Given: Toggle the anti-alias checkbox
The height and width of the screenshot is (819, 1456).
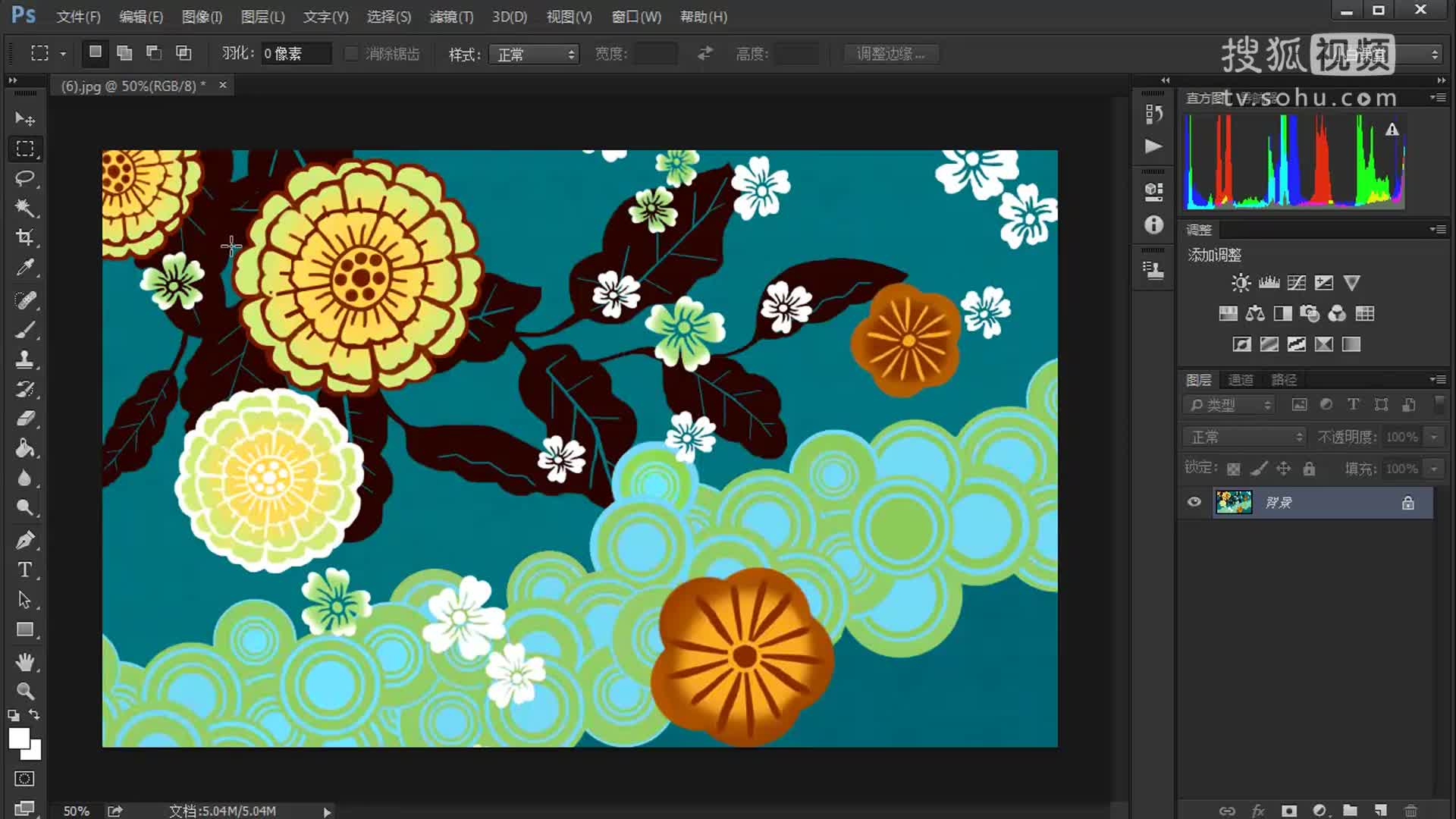Looking at the screenshot, I should tap(351, 54).
